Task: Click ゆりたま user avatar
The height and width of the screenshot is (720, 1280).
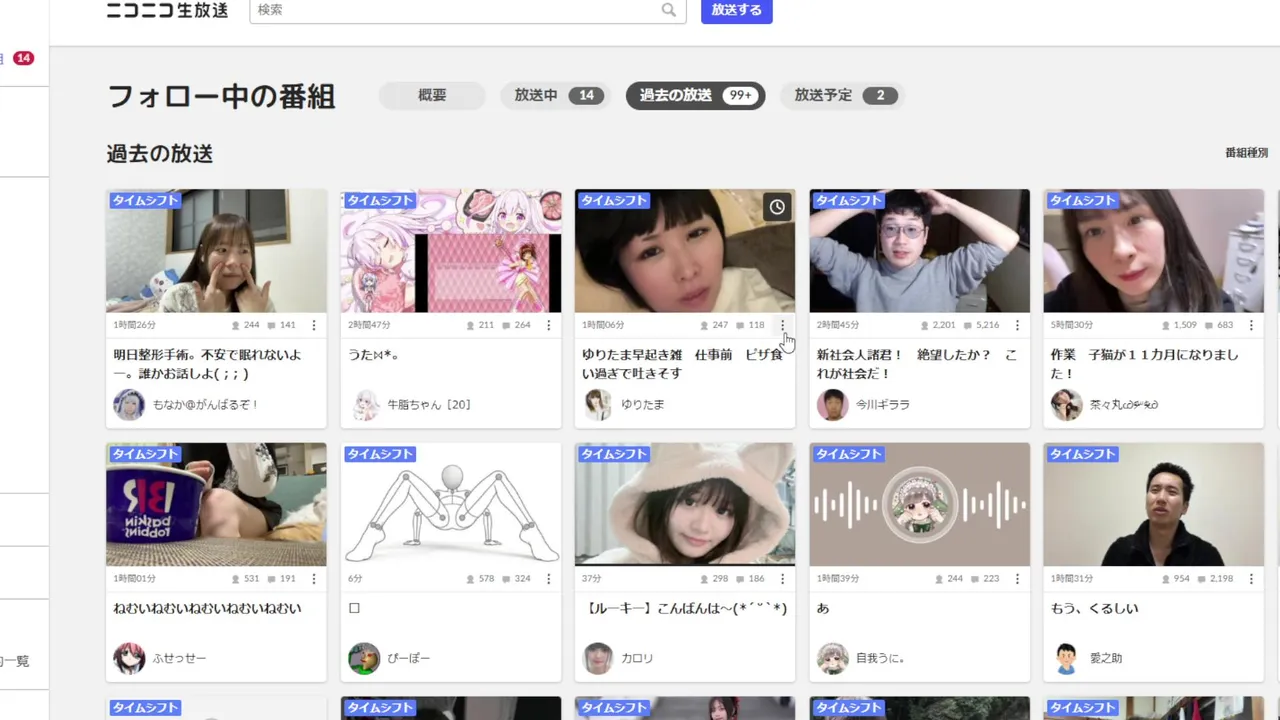Action: pyautogui.click(x=598, y=405)
